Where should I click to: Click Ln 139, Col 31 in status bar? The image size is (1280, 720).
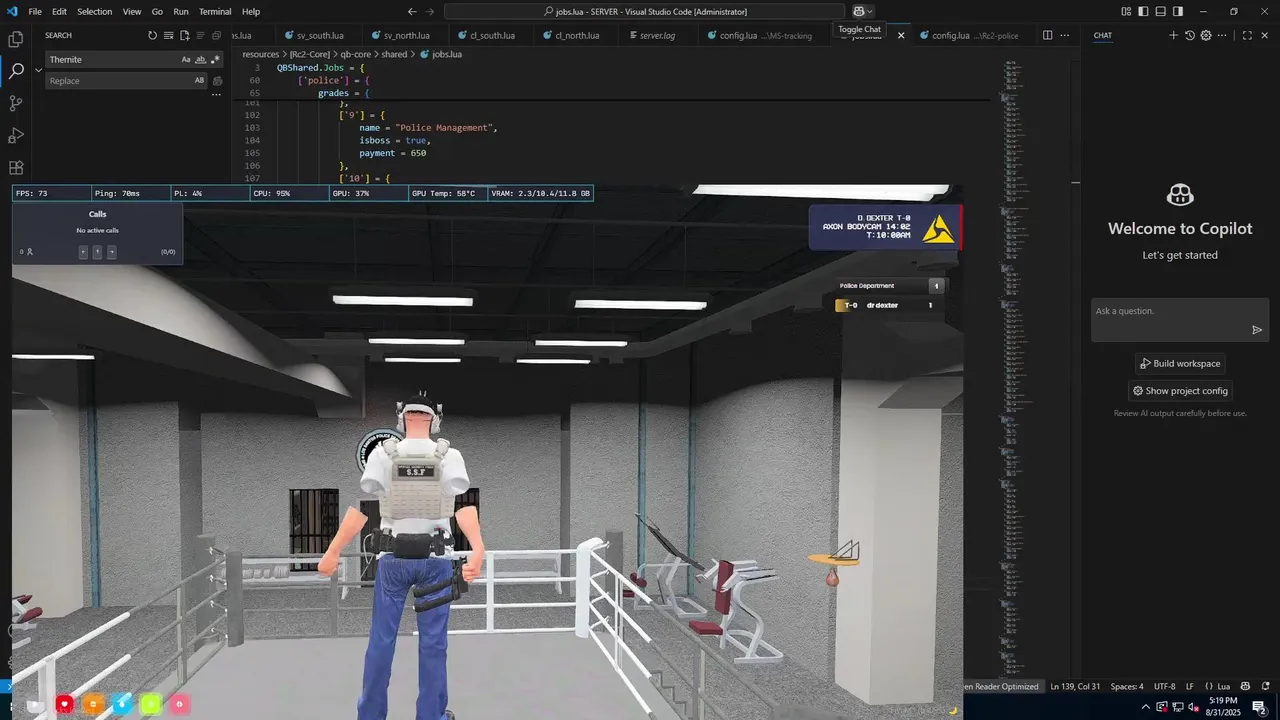[x=1076, y=687]
